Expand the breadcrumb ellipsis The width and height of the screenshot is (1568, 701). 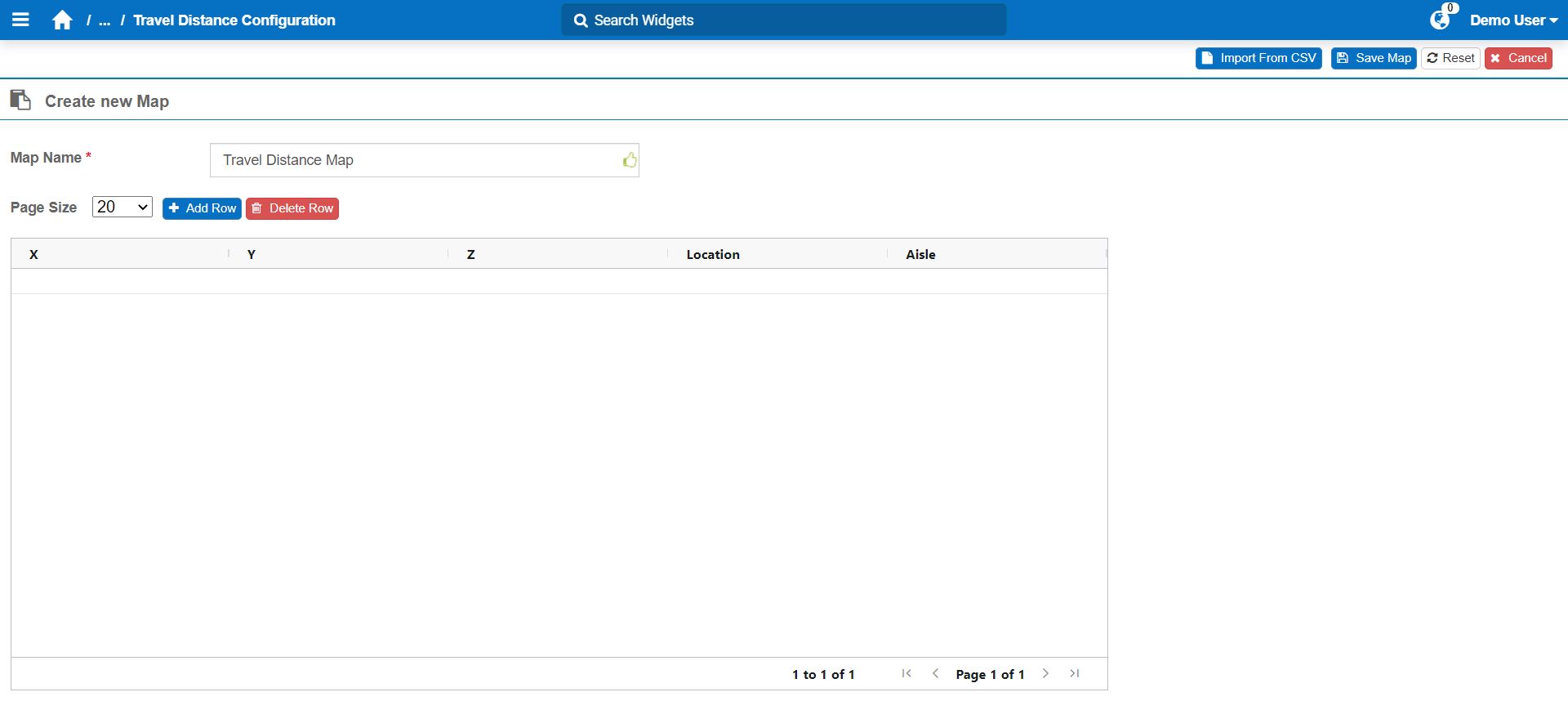pyautogui.click(x=105, y=20)
